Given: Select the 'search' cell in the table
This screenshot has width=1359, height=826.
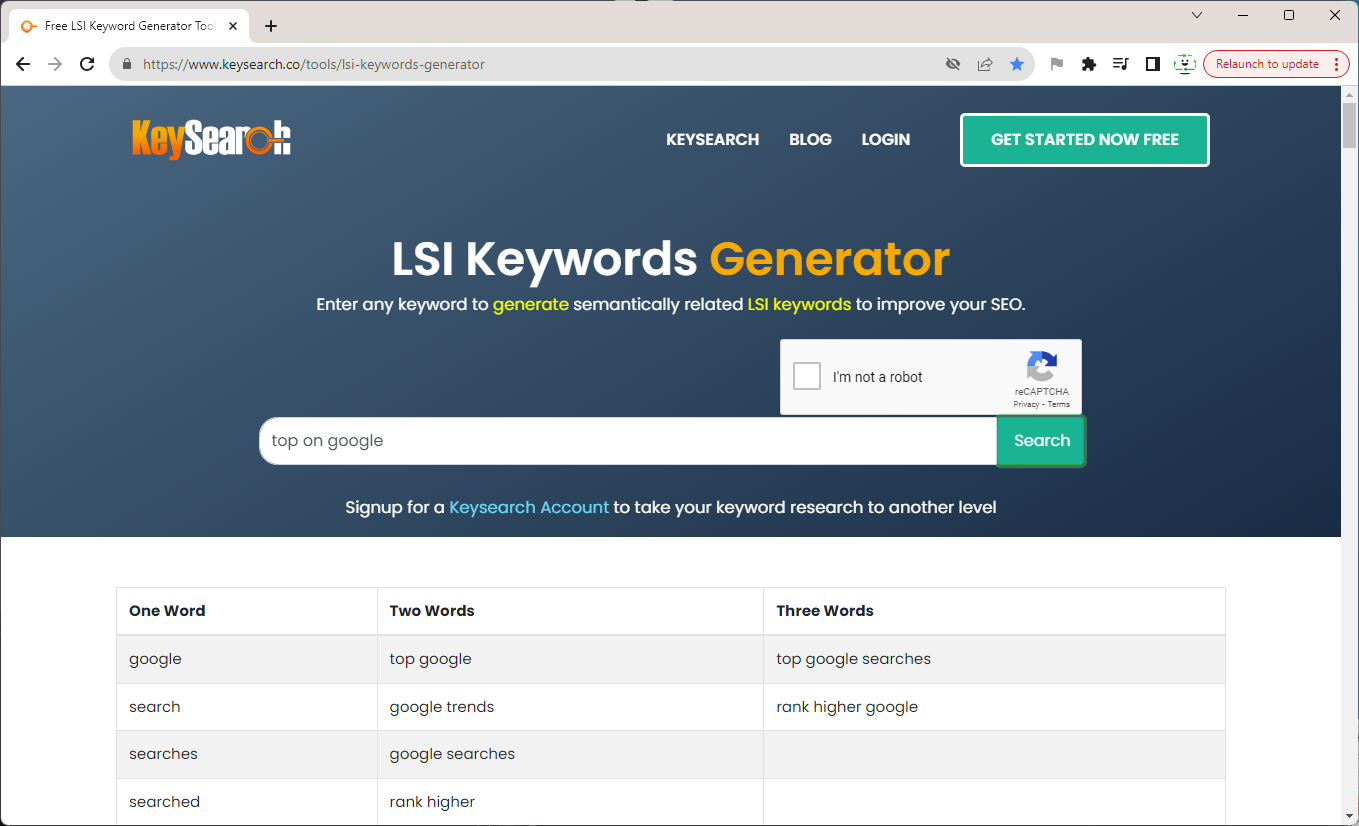Looking at the screenshot, I should 247,707.
